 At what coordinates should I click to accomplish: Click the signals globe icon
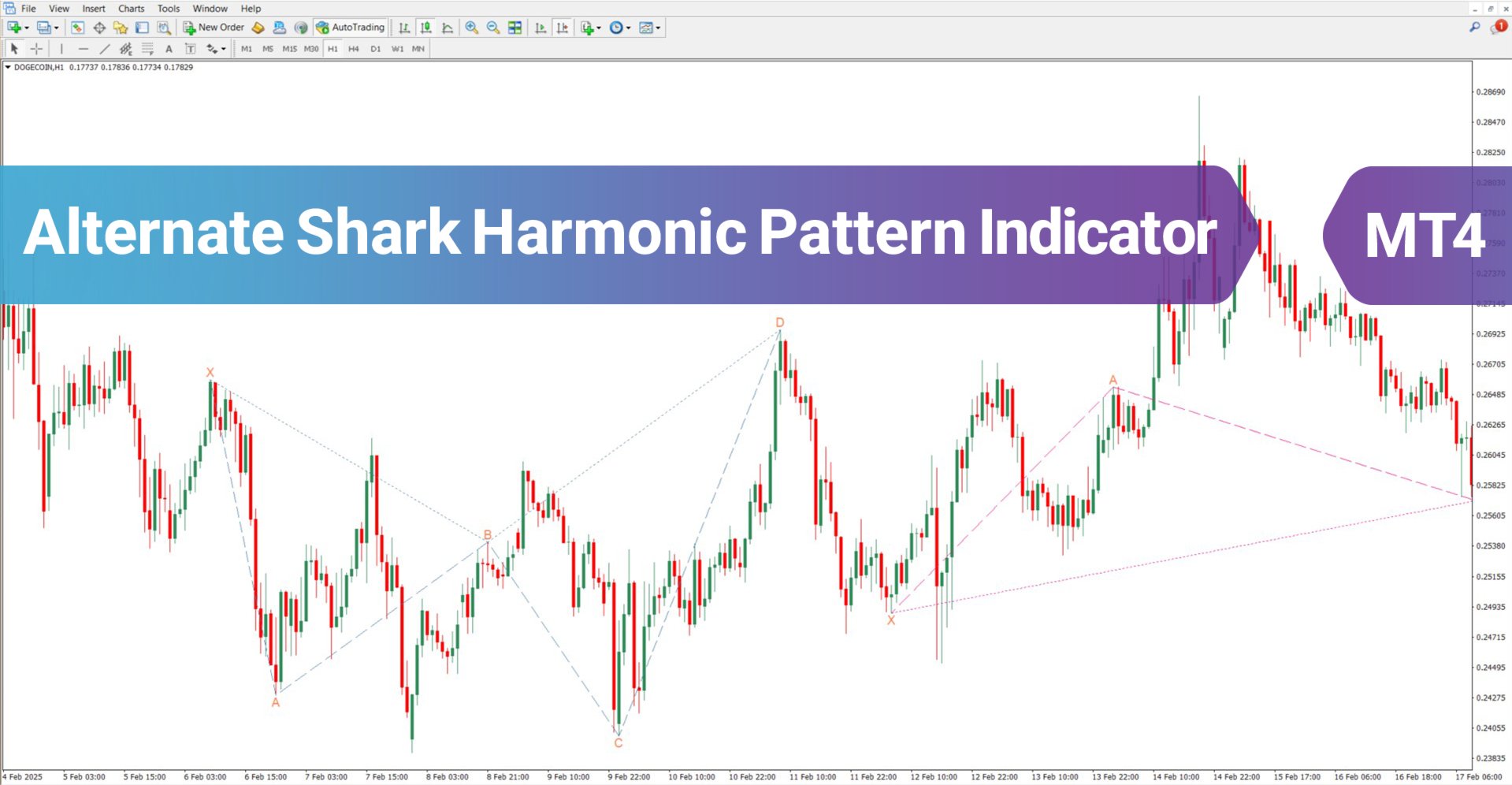click(300, 28)
